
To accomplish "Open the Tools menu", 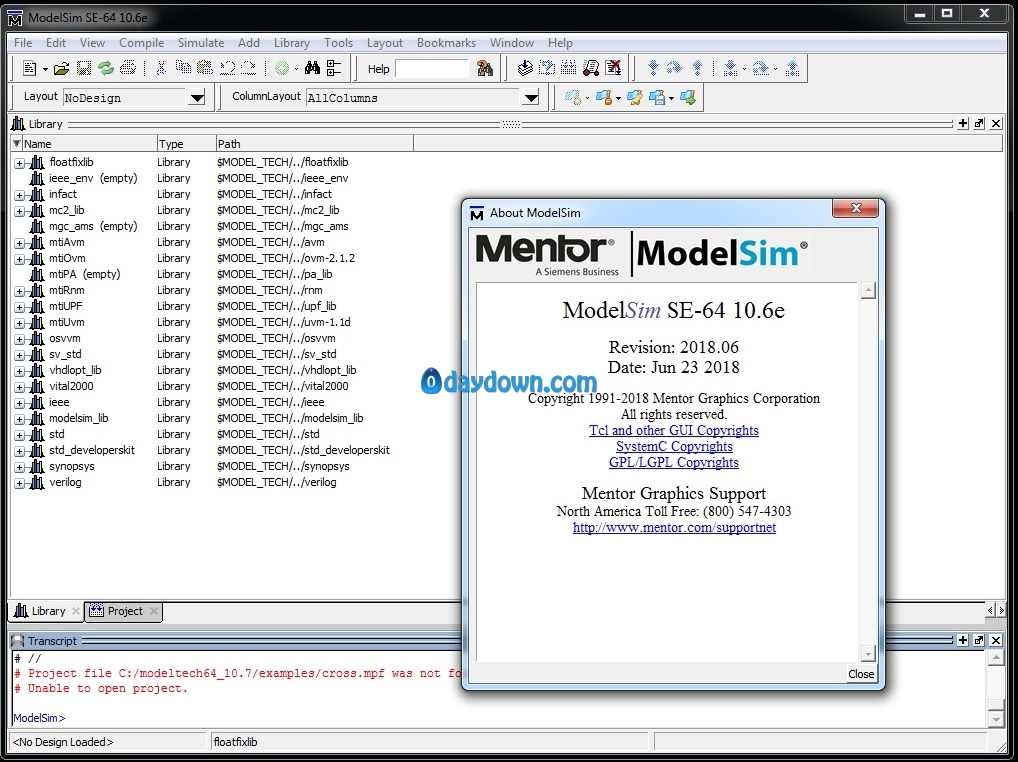I will [x=338, y=43].
